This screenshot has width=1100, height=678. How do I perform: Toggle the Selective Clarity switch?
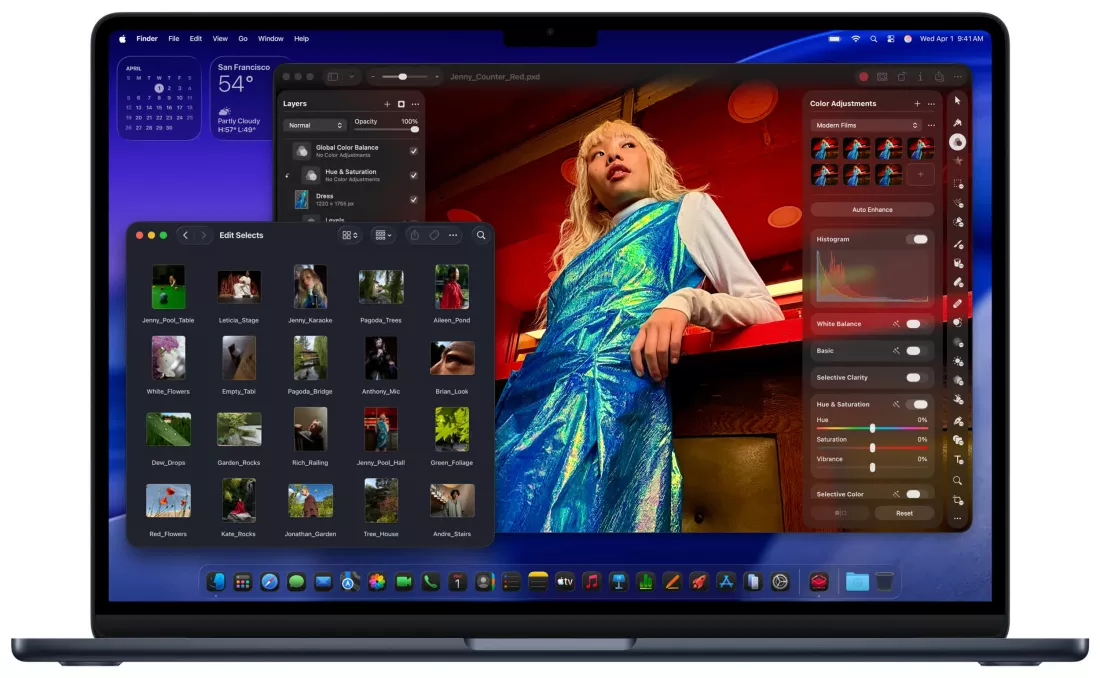tap(913, 377)
